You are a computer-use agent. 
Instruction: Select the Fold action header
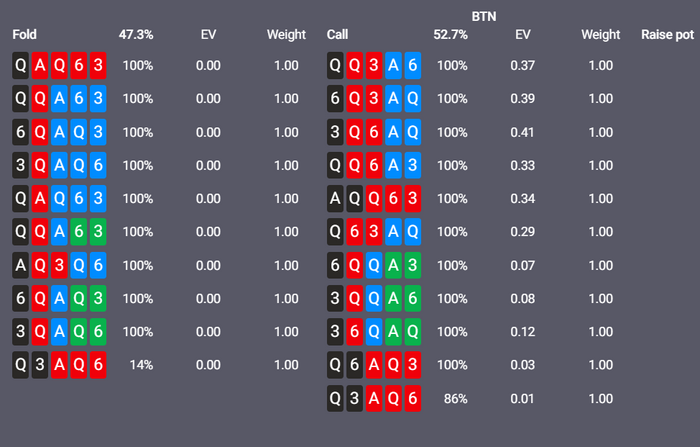[x=24, y=35]
